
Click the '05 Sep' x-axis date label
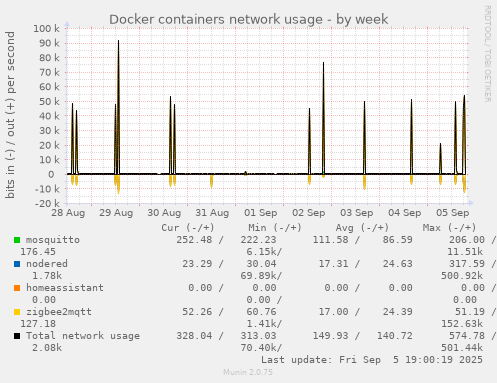pos(452,213)
